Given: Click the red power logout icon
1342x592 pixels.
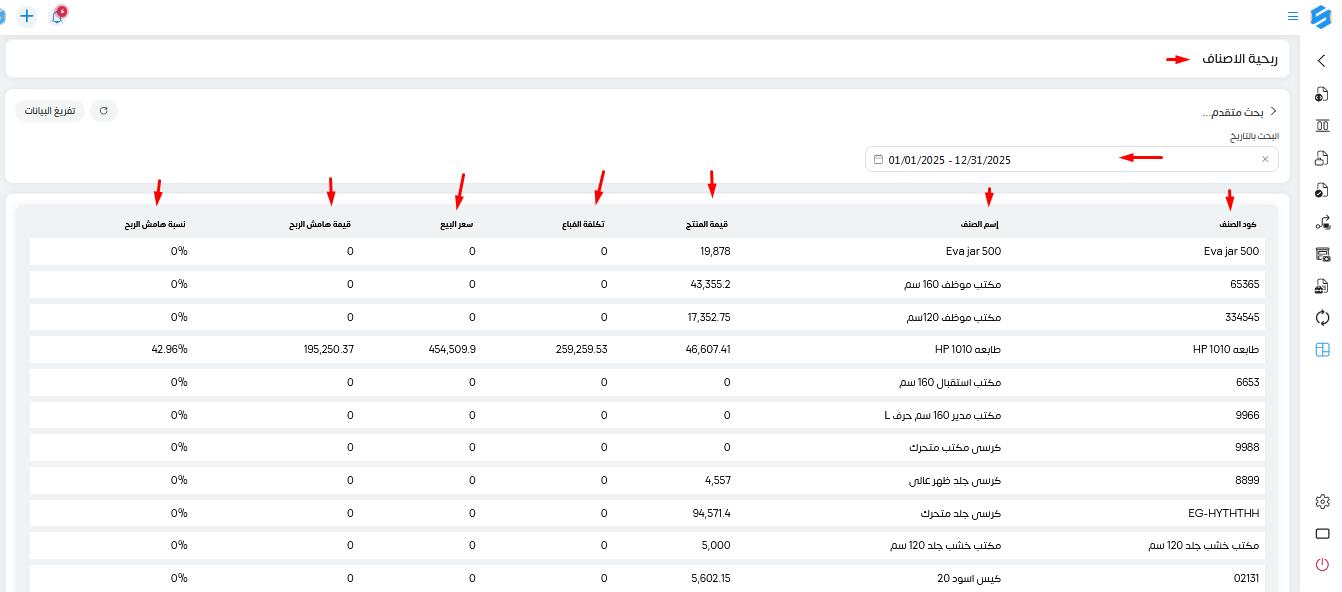Looking at the screenshot, I should tap(1322, 565).
